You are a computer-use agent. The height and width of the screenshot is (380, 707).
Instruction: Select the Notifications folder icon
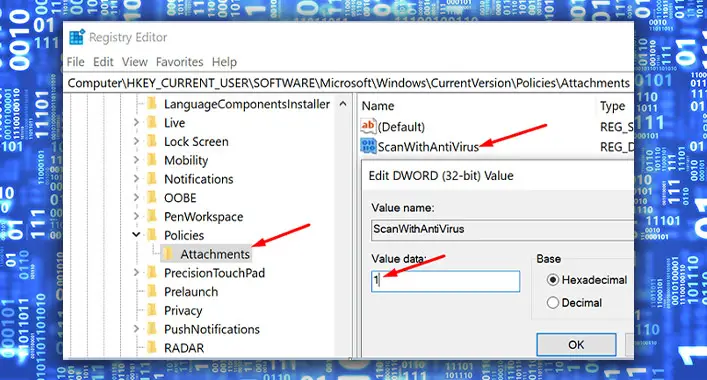tap(152, 179)
